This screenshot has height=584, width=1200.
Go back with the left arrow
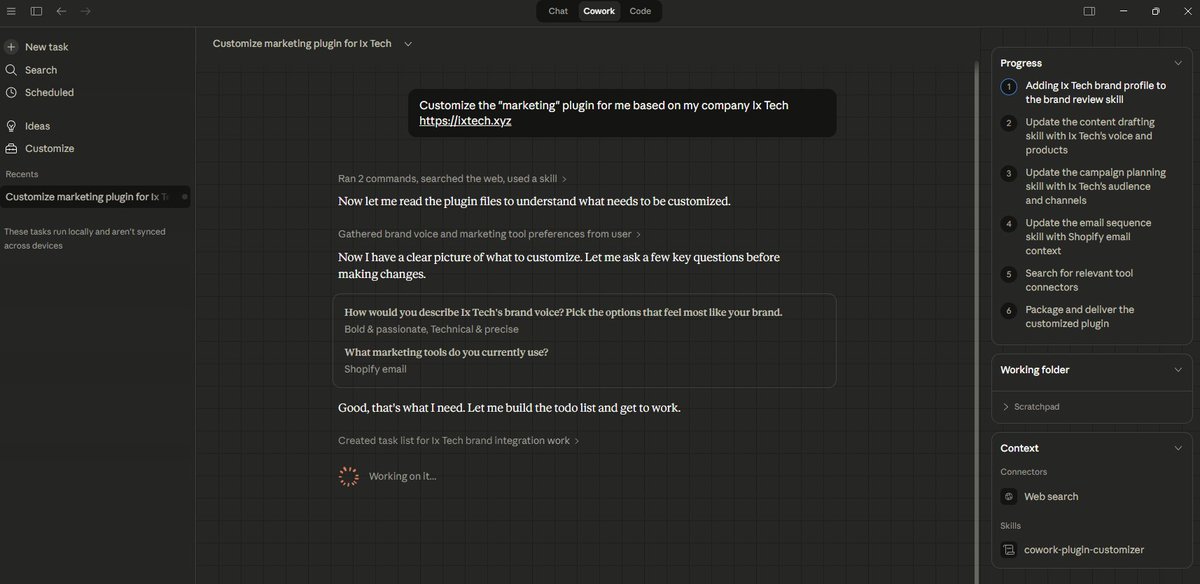pyautogui.click(x=61, y=11)
